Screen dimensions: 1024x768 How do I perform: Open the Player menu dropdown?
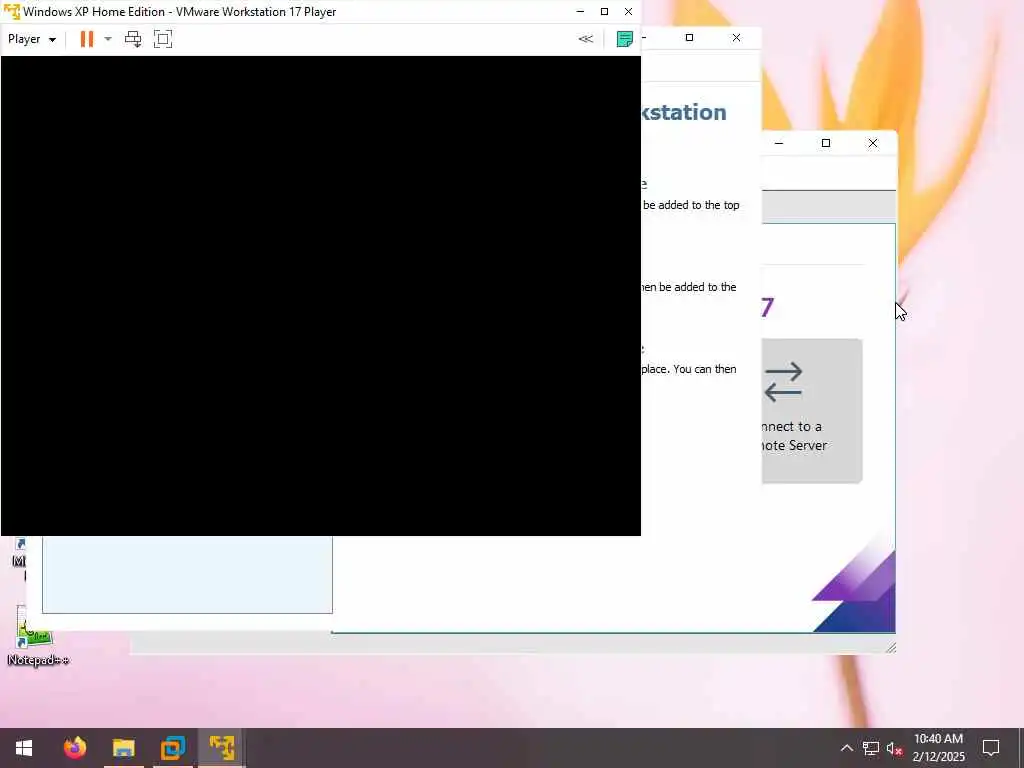[31, 39]
